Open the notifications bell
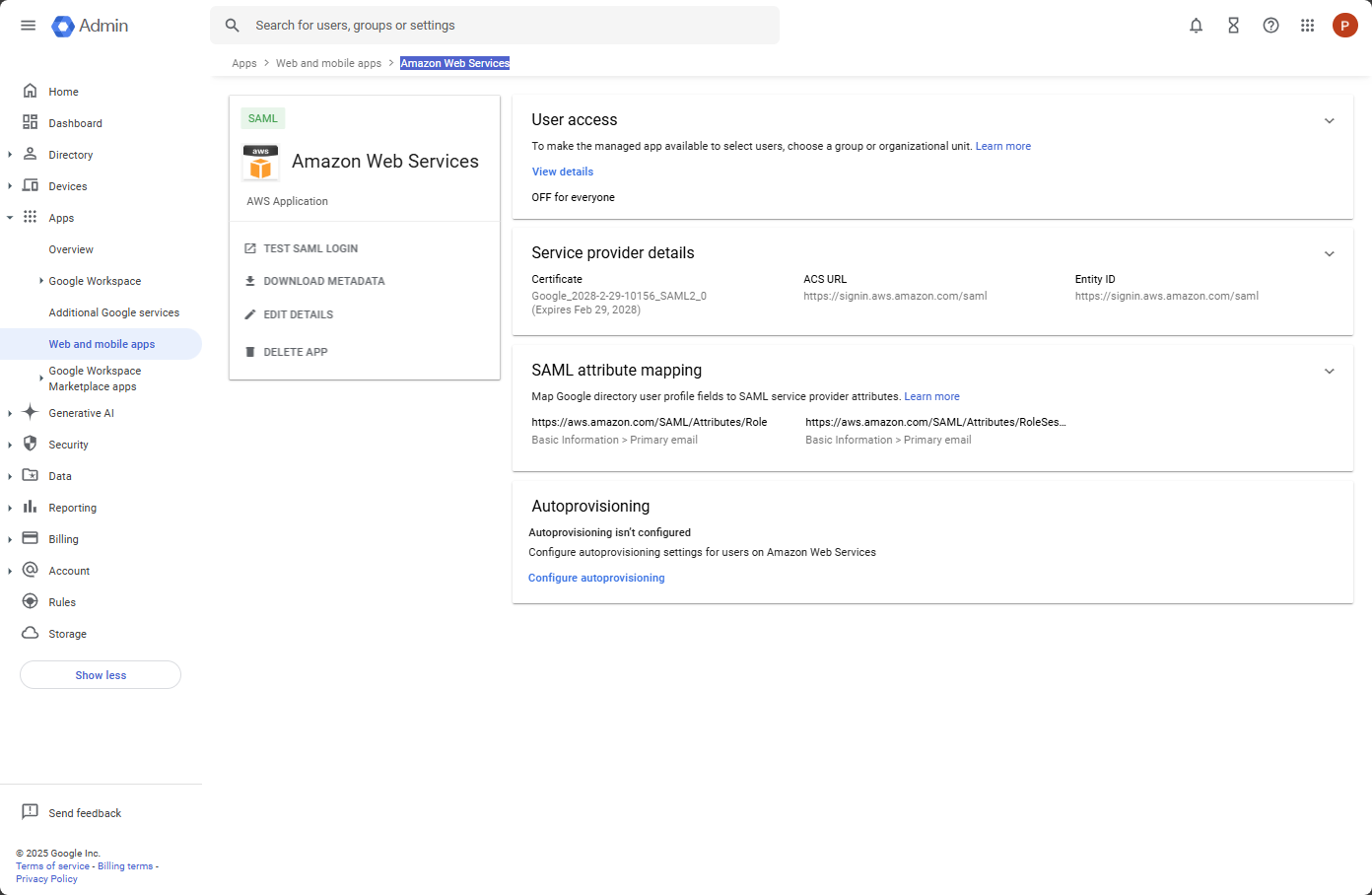1372x895 pixels. click(x=1196, y=26)
